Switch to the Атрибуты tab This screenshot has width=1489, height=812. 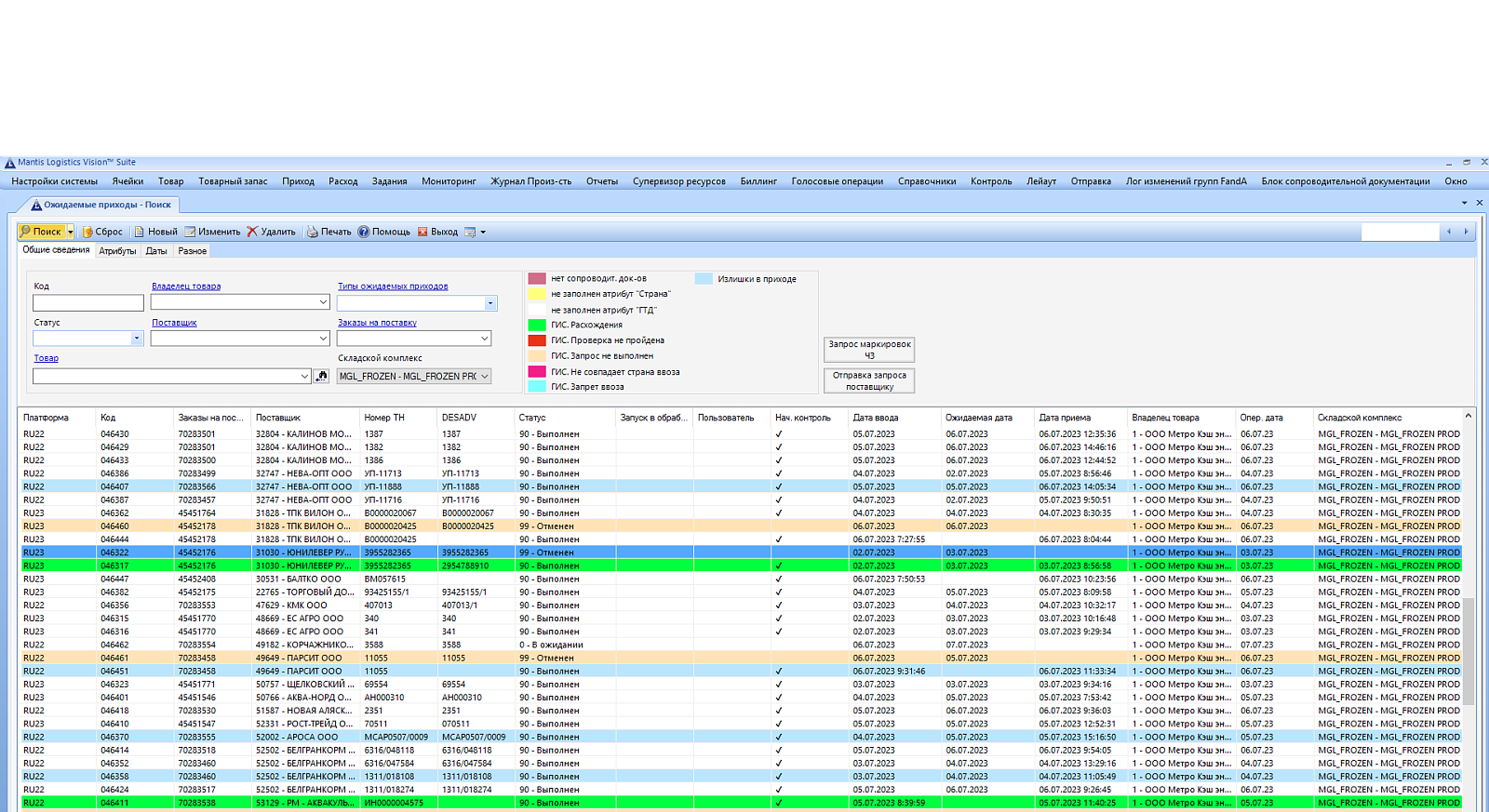(117, 251)
